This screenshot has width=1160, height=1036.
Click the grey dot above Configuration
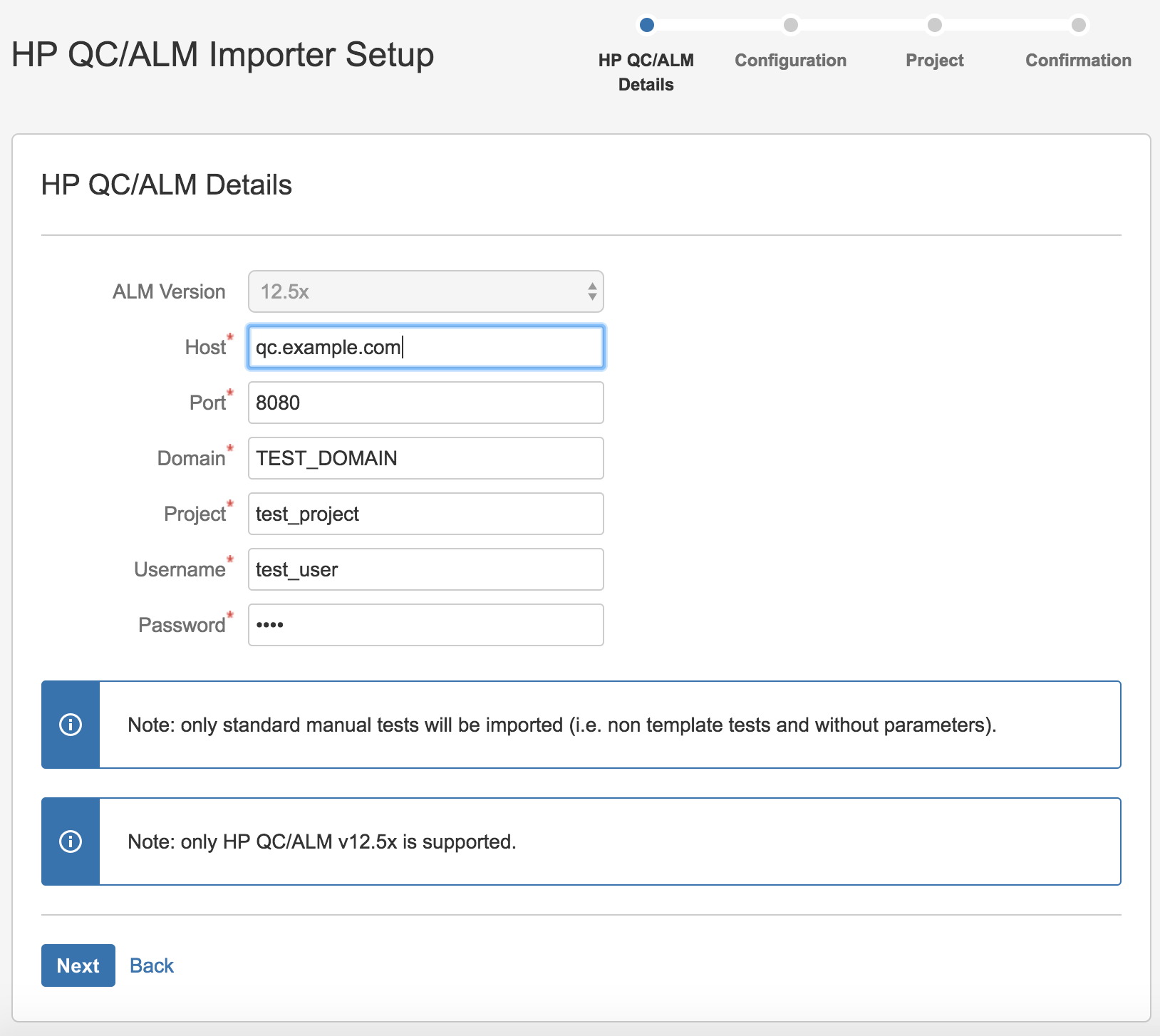pyautogui.click(x=791, y=25)
